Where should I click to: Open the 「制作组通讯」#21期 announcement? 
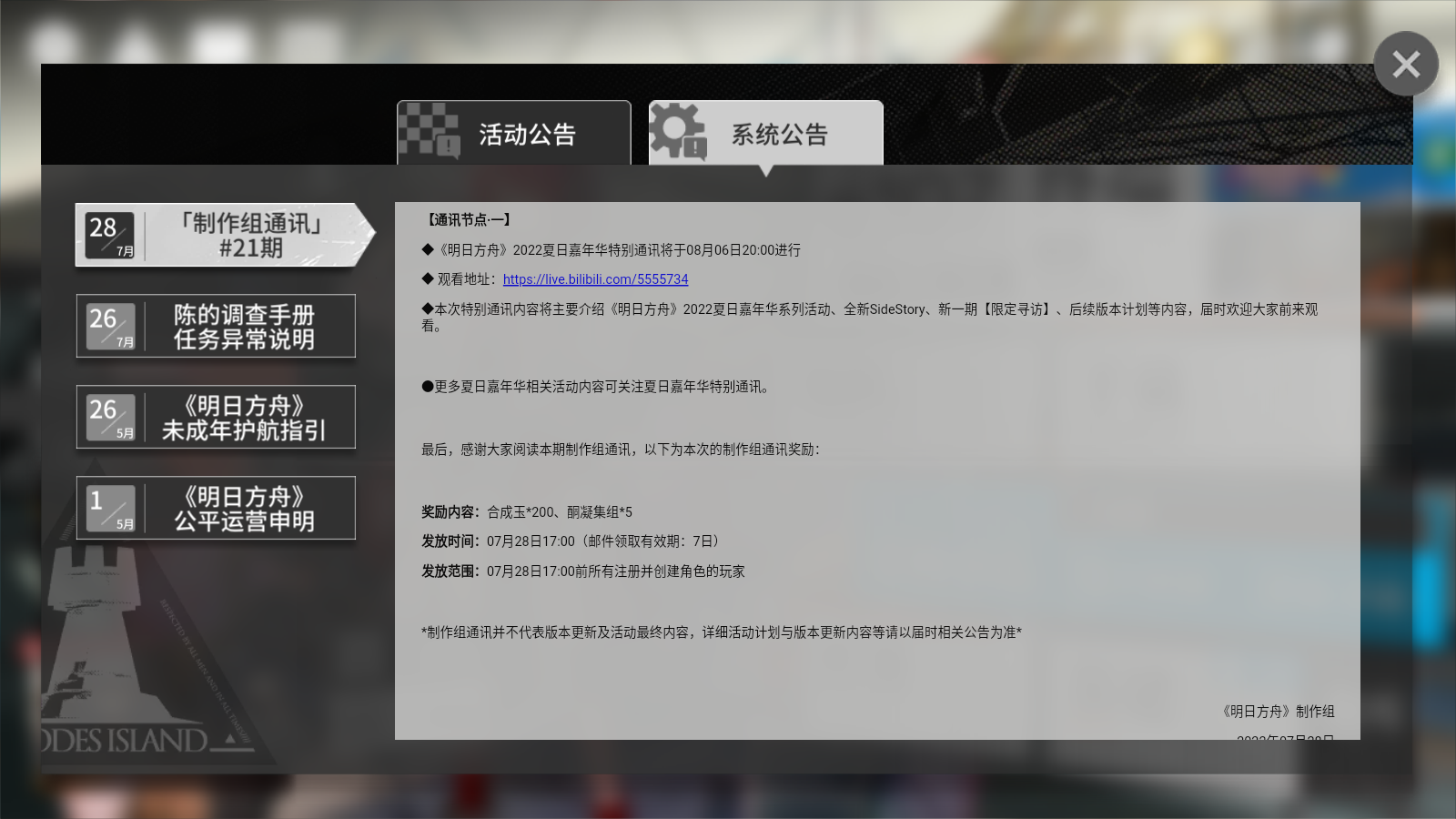[225, 235]
